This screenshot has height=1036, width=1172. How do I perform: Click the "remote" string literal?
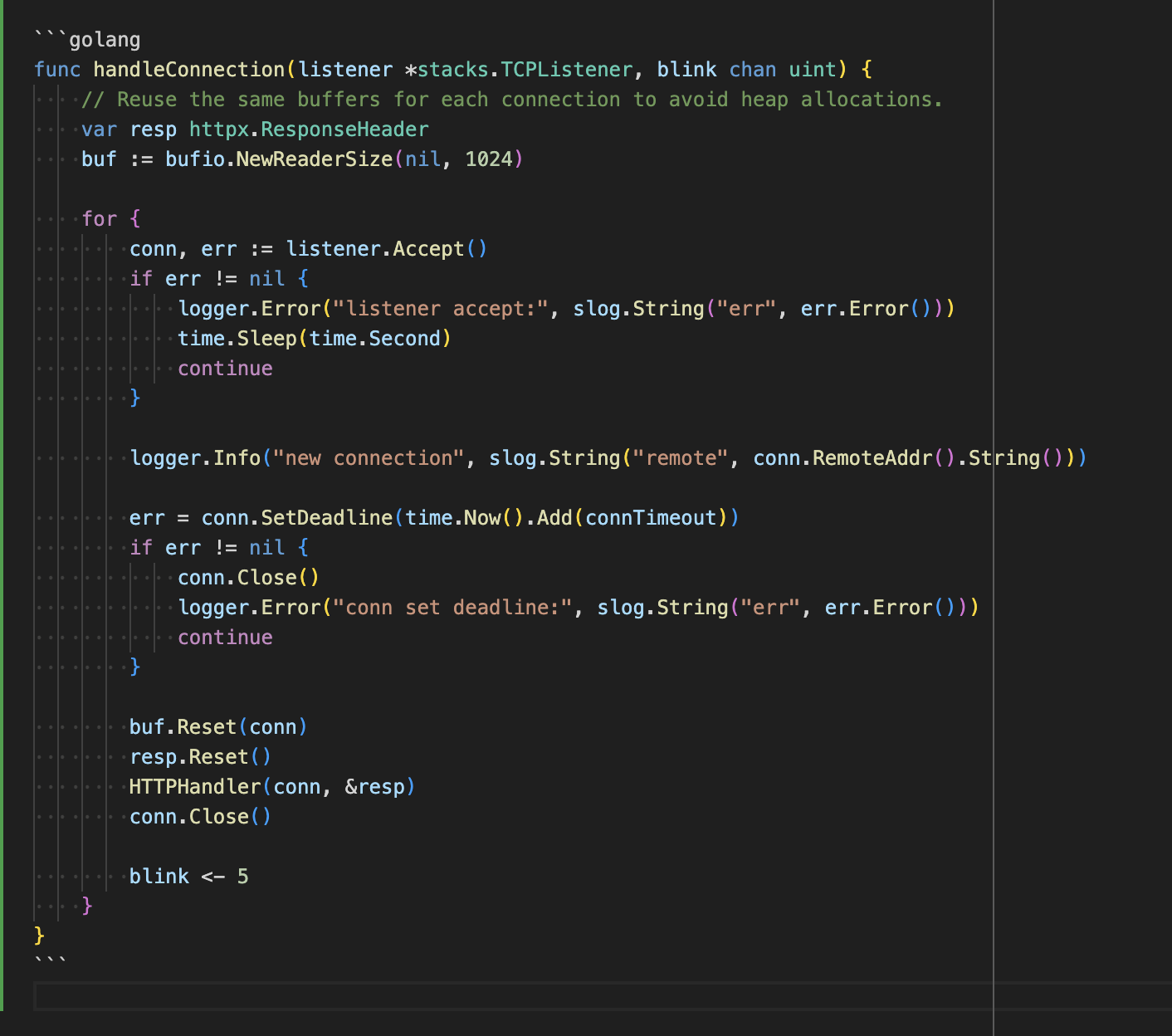tap(681, 458)
